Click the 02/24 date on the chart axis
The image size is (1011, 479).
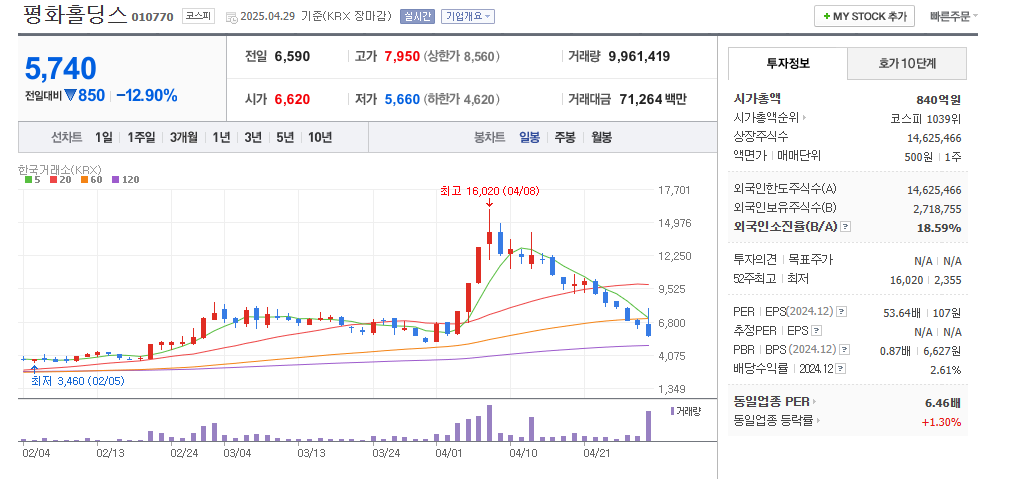tap(184, 453)
